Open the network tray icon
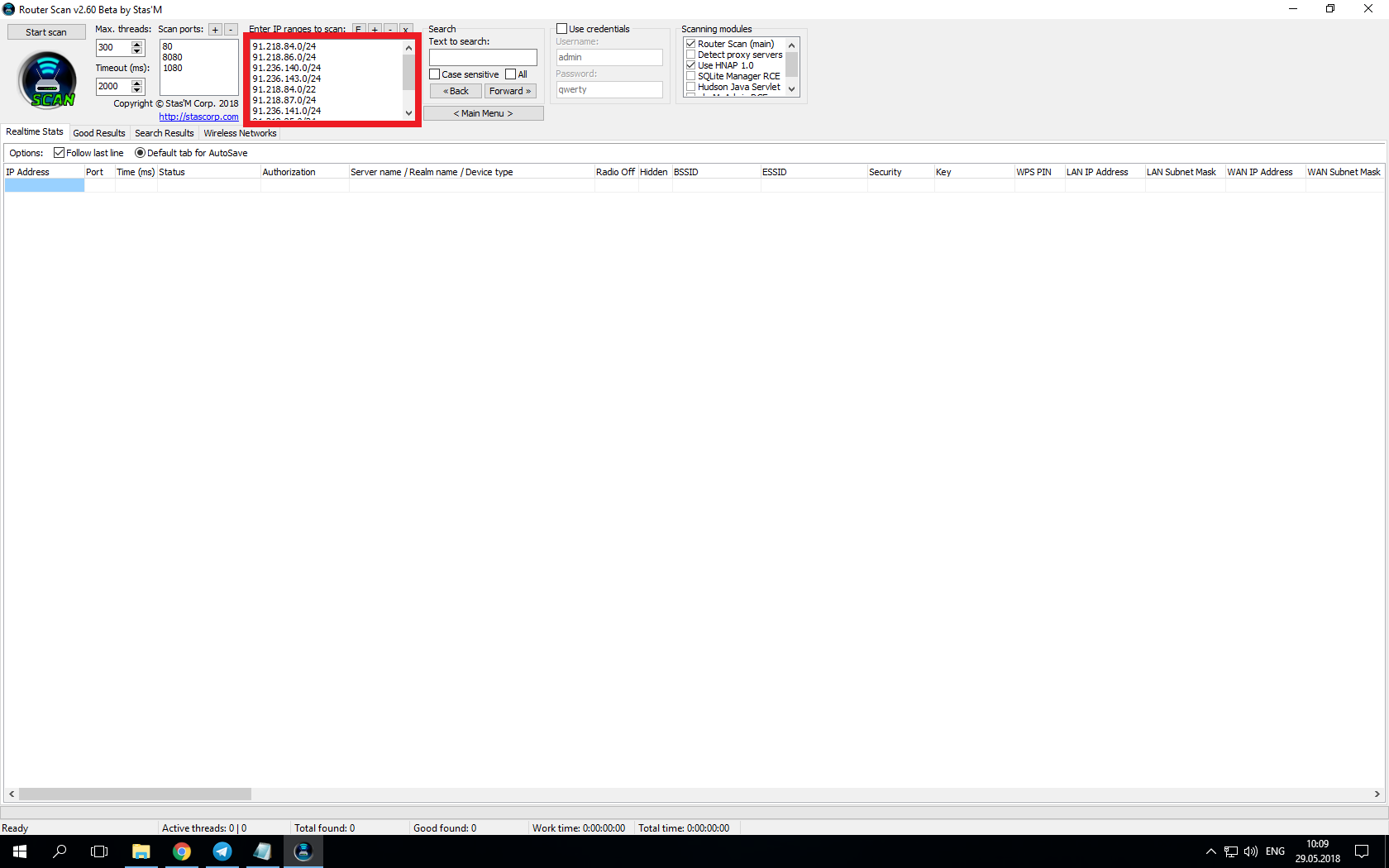Viewport: 1389px width, 868px height. click(x=1231, y=851)
